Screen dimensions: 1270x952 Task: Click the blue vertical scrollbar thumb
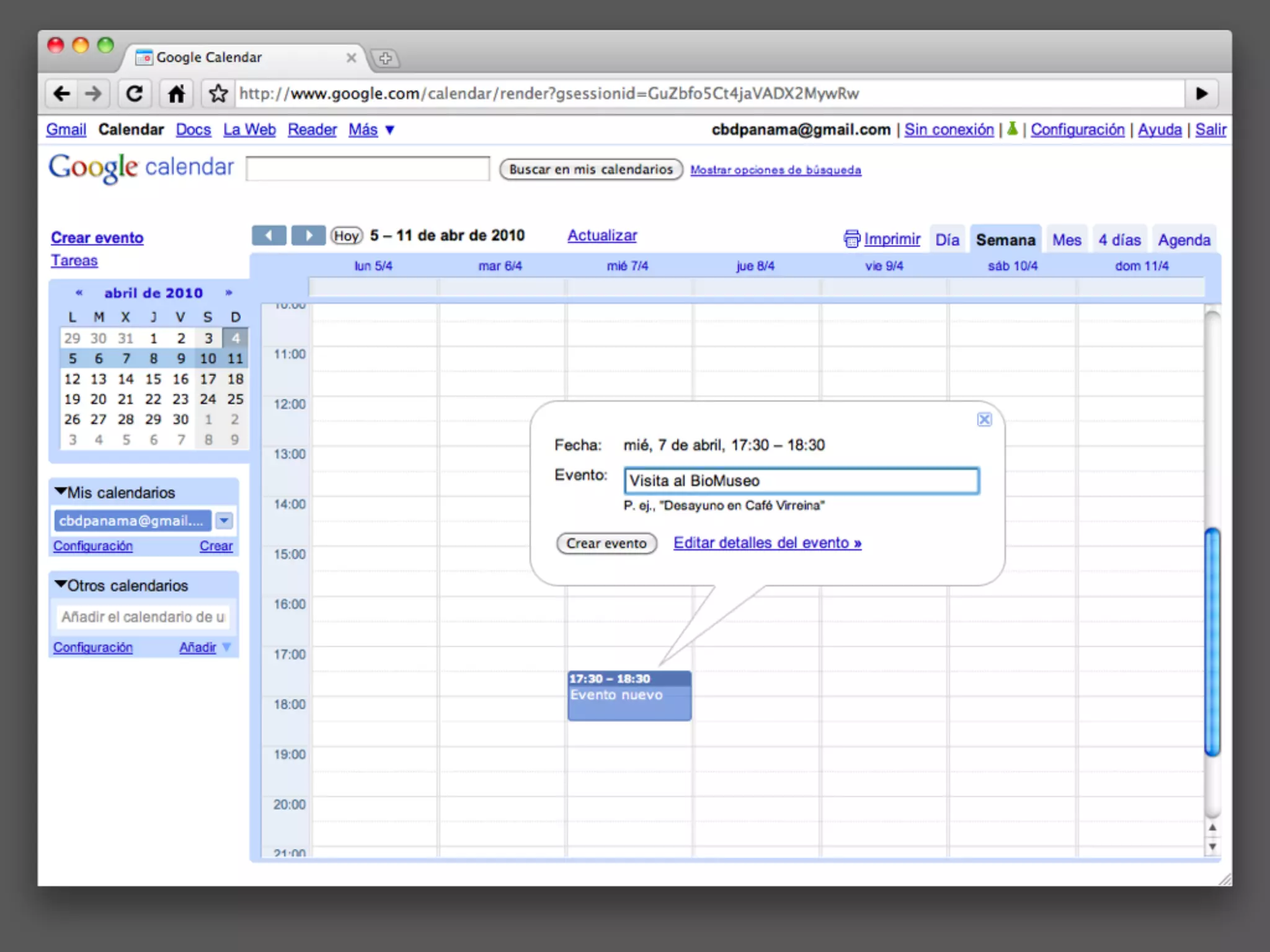(1212, 641)
